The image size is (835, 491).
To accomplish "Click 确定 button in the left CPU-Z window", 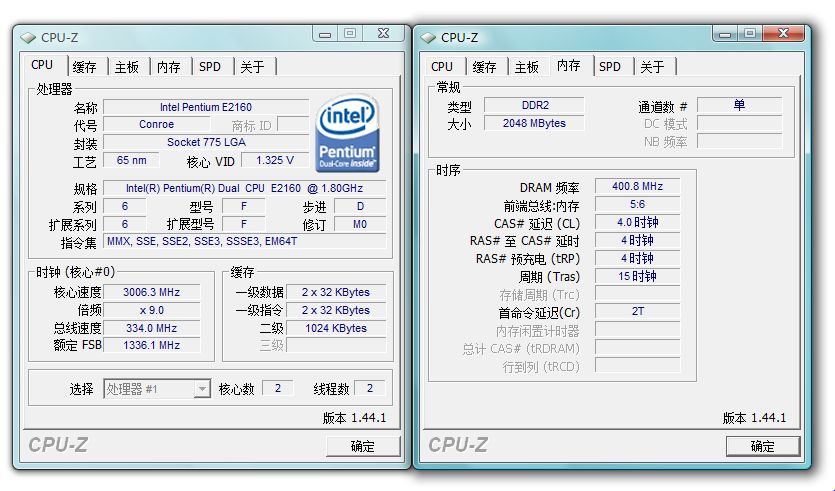I will click(x=363, y=446).
